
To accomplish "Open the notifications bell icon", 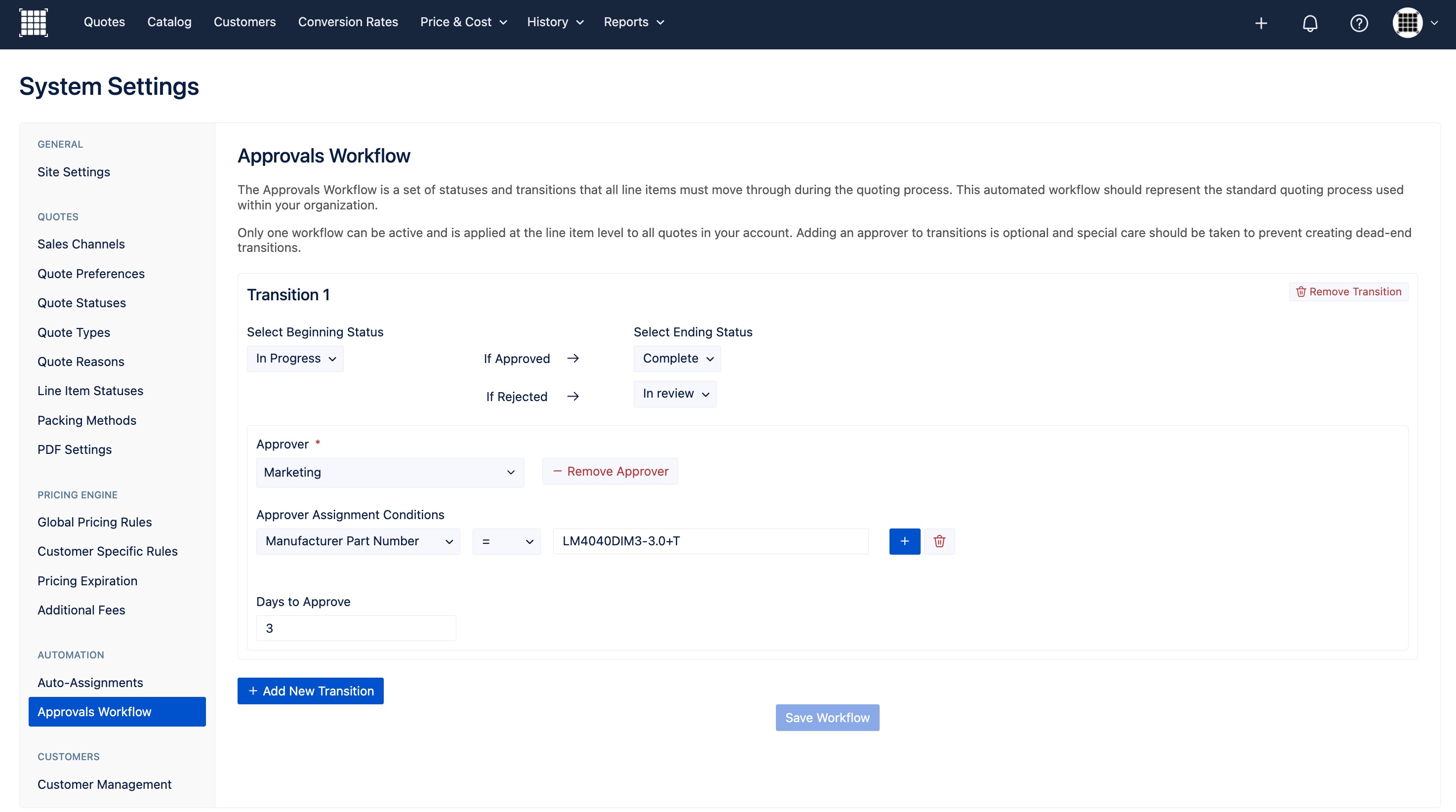I will pos(1310,23).
